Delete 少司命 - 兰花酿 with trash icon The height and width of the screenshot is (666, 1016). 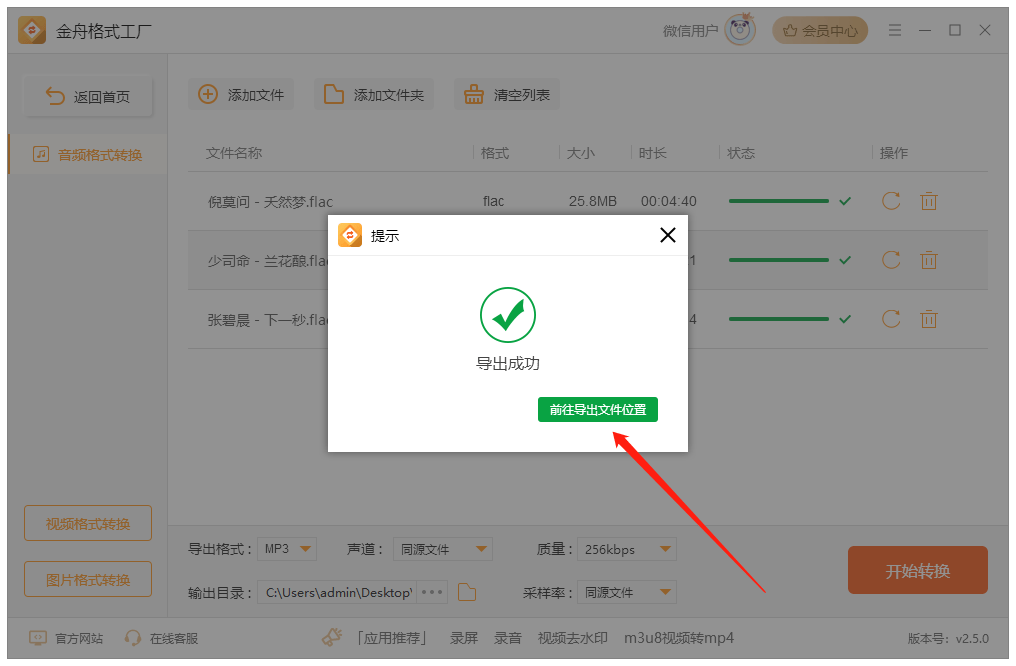click(929, 260)
